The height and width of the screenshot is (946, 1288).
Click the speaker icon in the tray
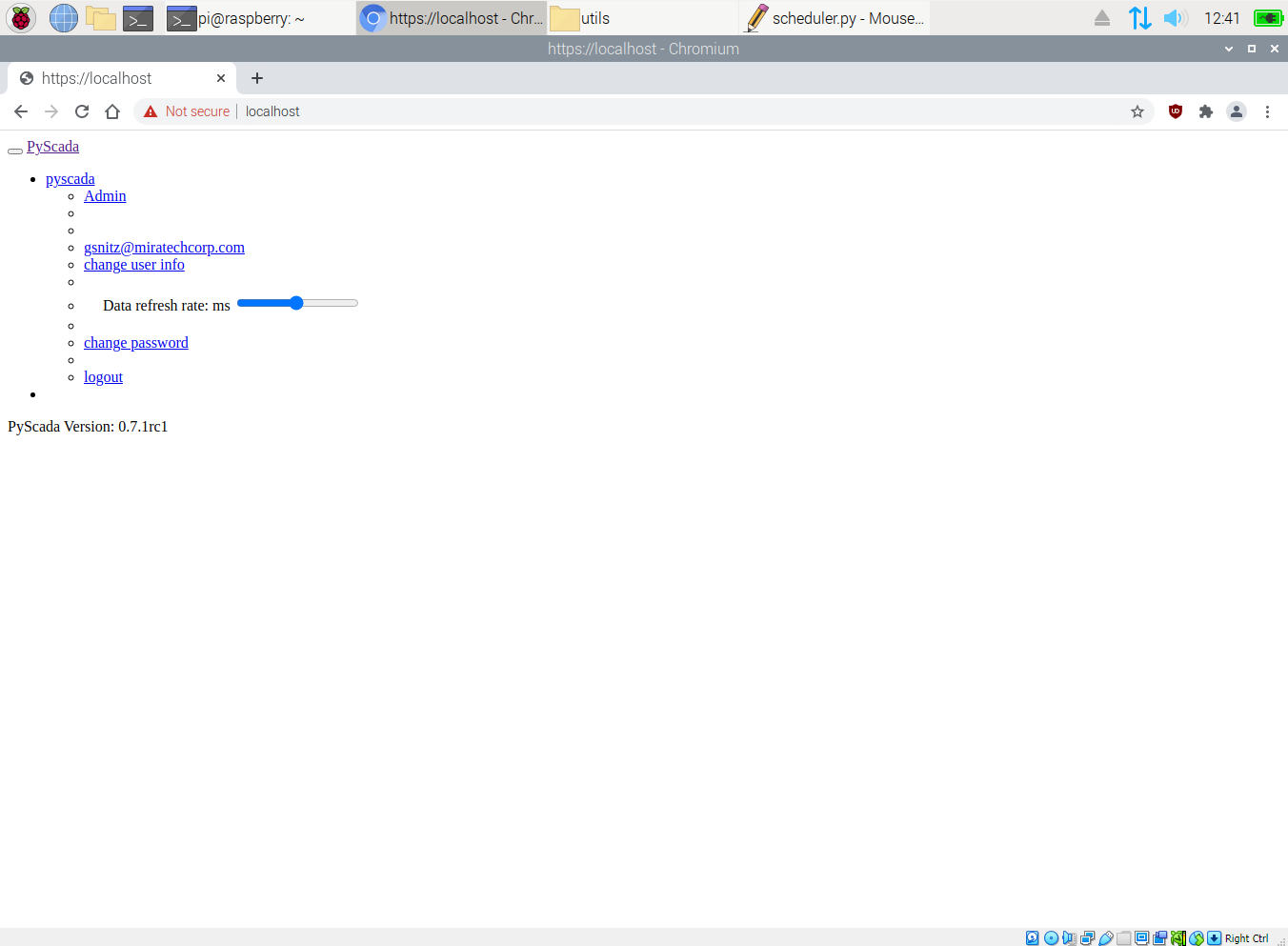(x=1175, y=17)
